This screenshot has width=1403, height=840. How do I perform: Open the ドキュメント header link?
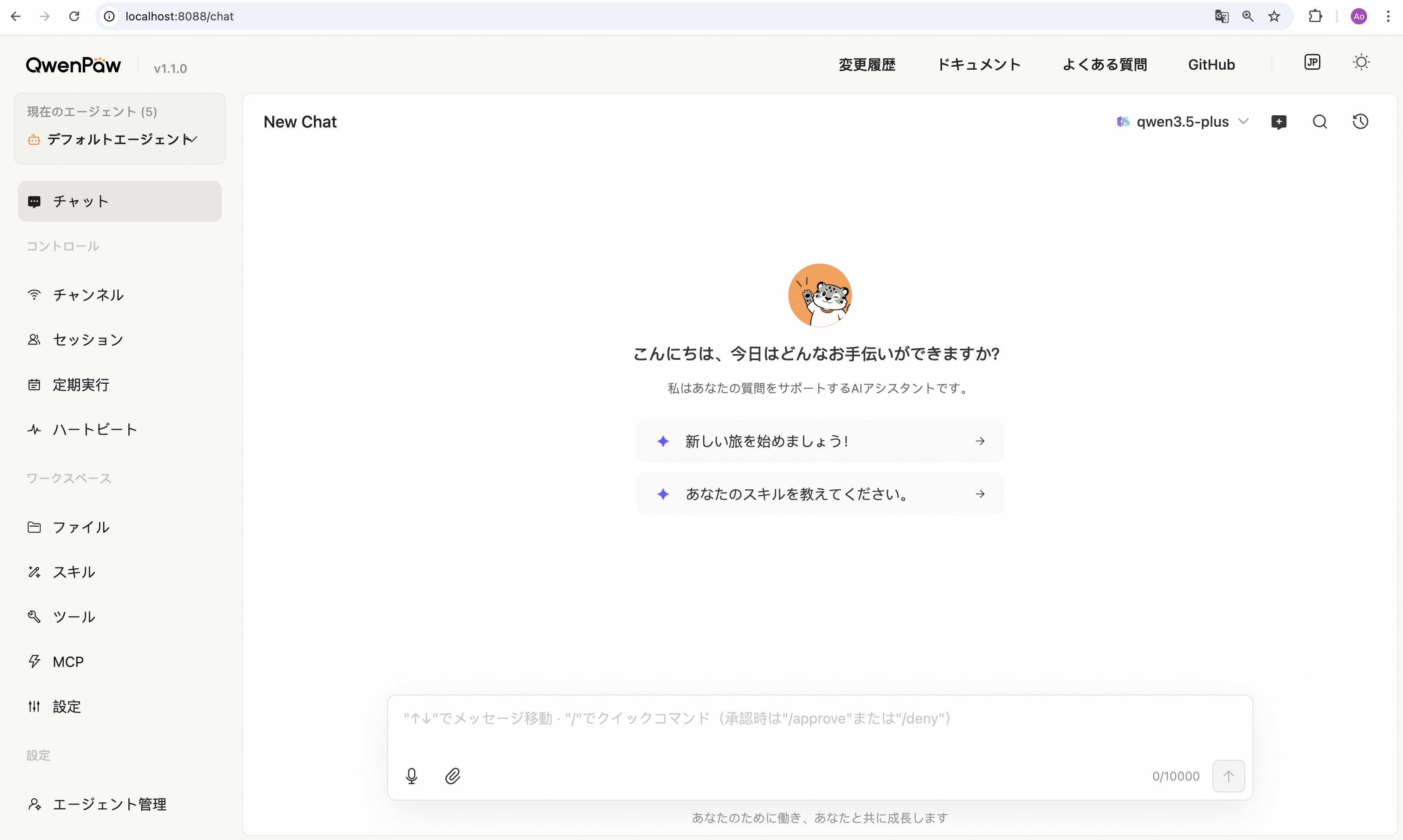click(x=979, y=64)
